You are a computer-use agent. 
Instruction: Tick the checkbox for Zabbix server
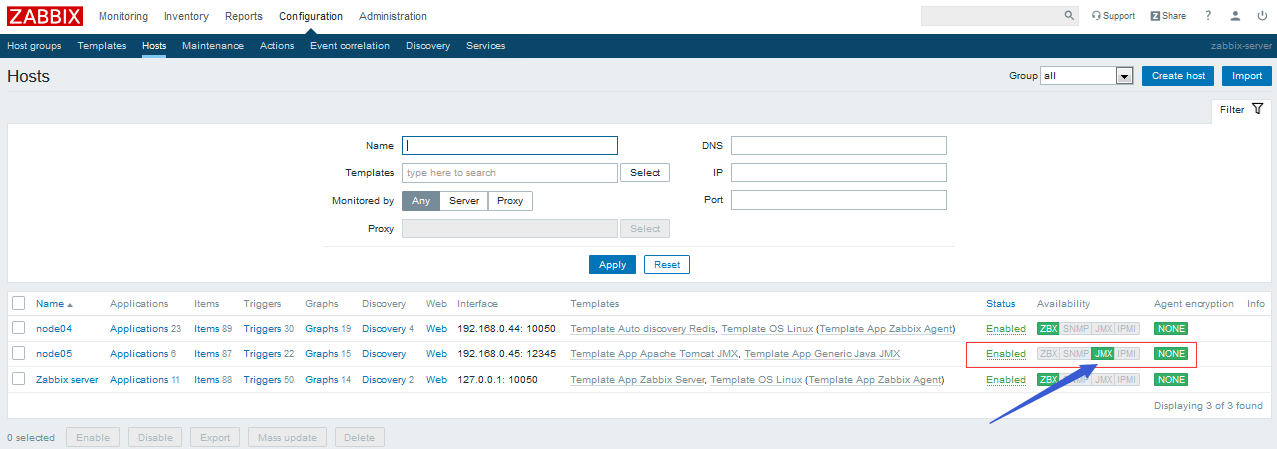pyautogui.click(x=19, y=379)
